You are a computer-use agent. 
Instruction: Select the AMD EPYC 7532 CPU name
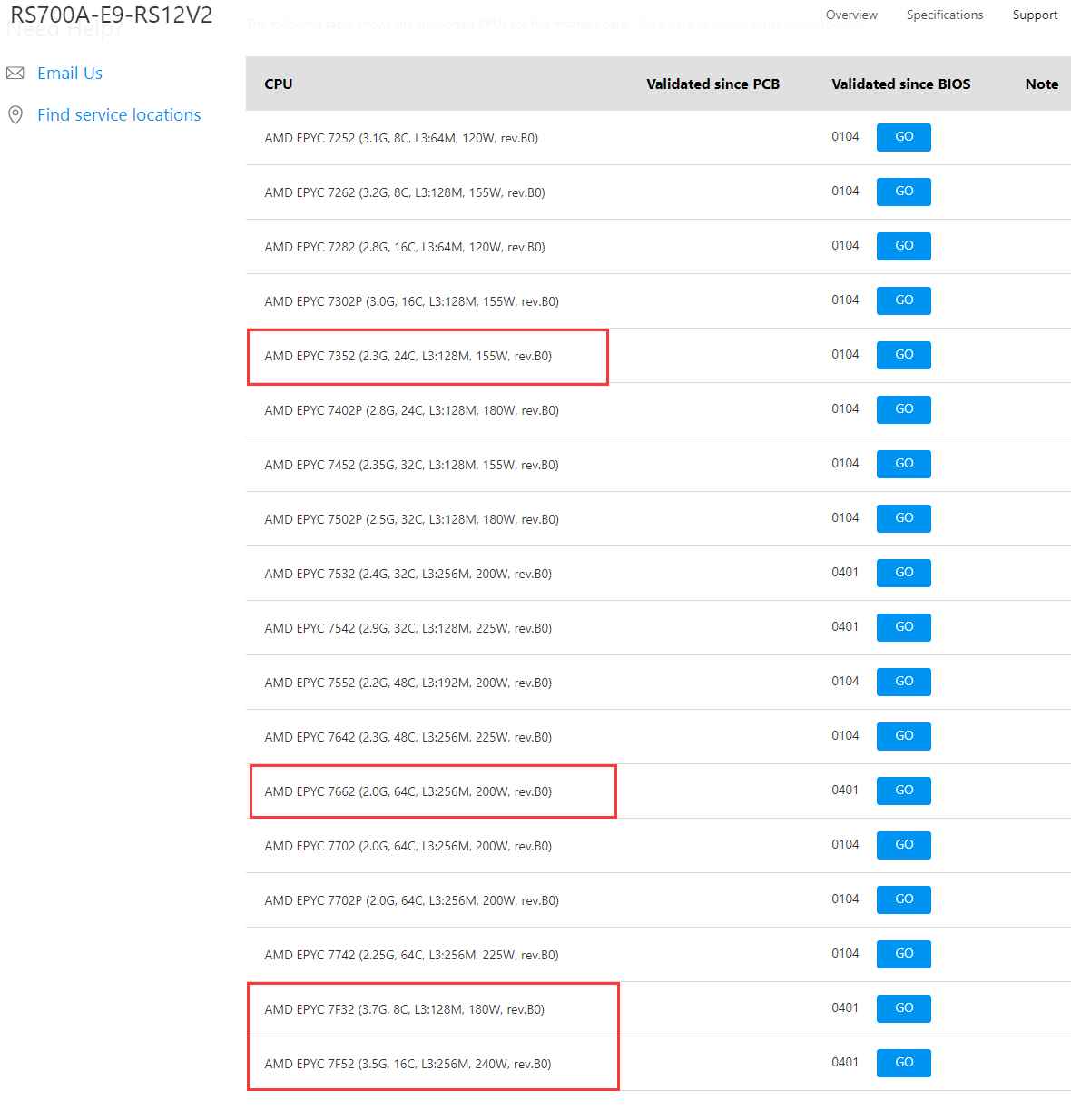pyautogui.click(x=408, y=574)
